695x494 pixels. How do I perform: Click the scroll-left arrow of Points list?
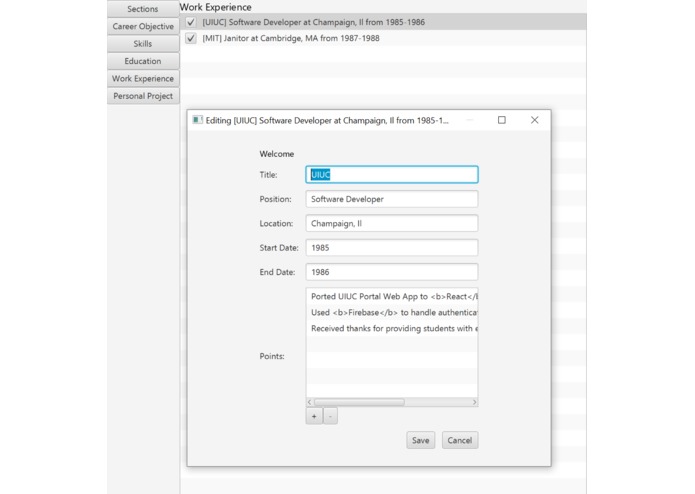310,402
